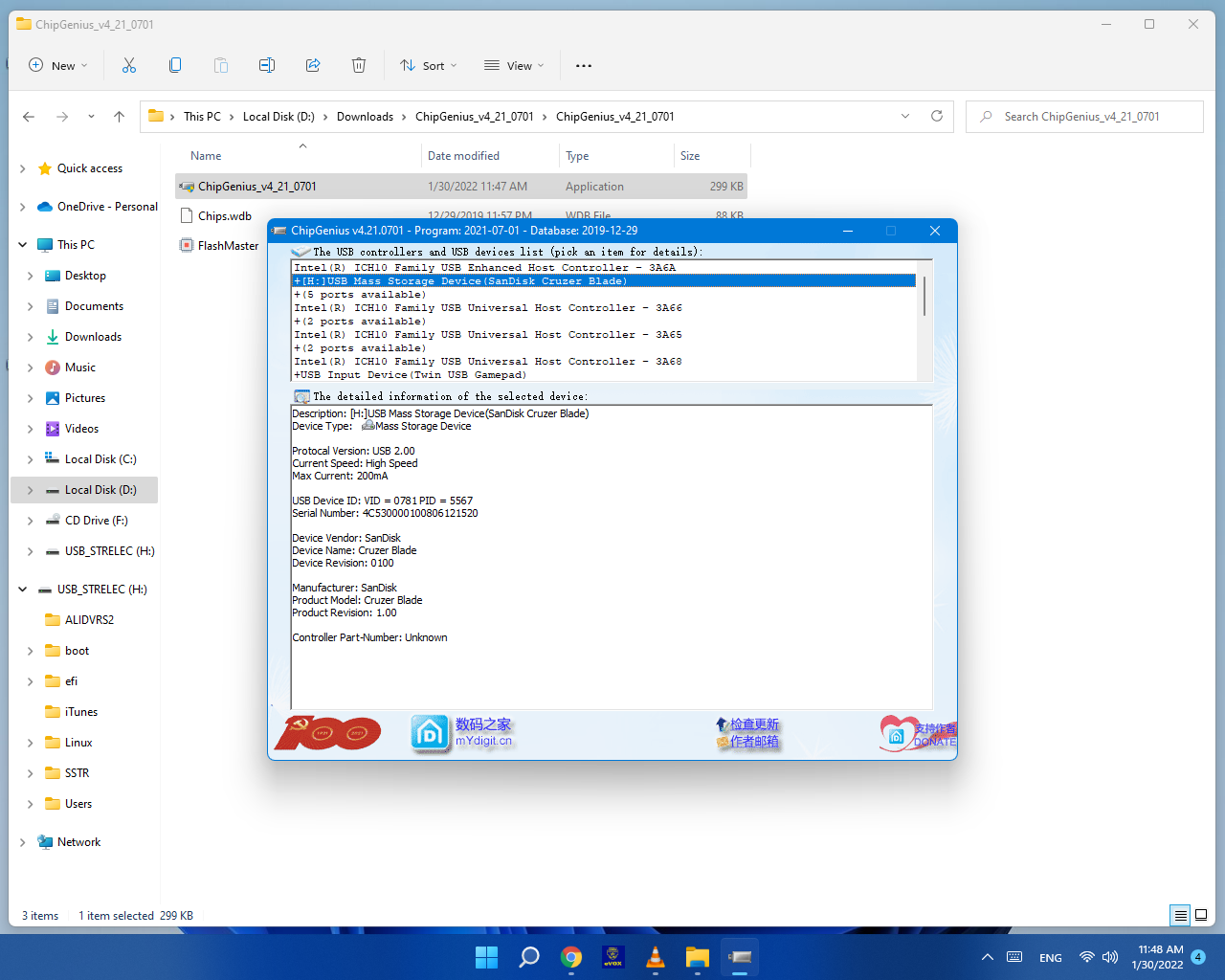Open the New dropdown in Explorer
Screen dimensions: 1225x980
pos(58,65)
